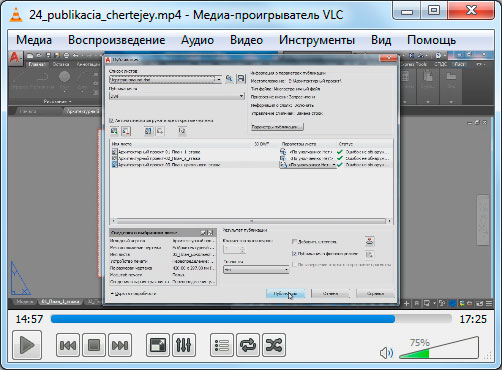The width and height of the screenshot is (502, 370).
Task: Adjust the 75% volume slider
Action: pos(439,348)
